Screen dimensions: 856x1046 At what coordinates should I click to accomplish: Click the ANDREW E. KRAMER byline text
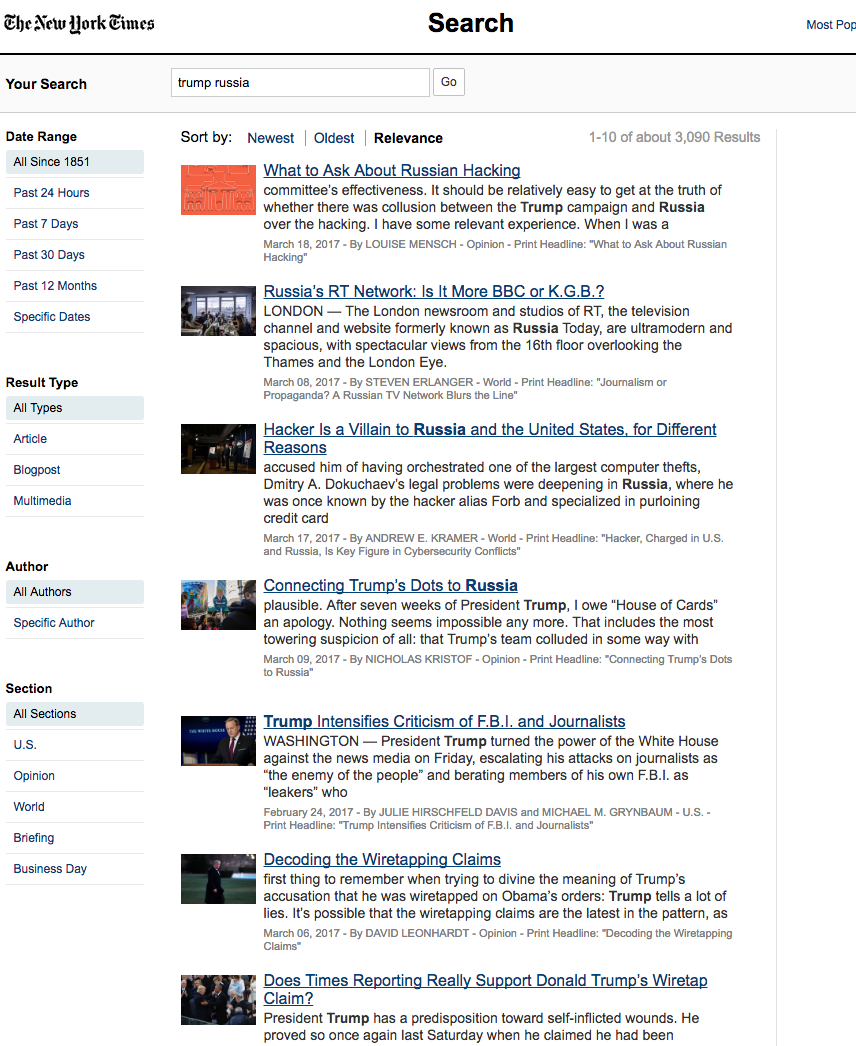[422, 538]
